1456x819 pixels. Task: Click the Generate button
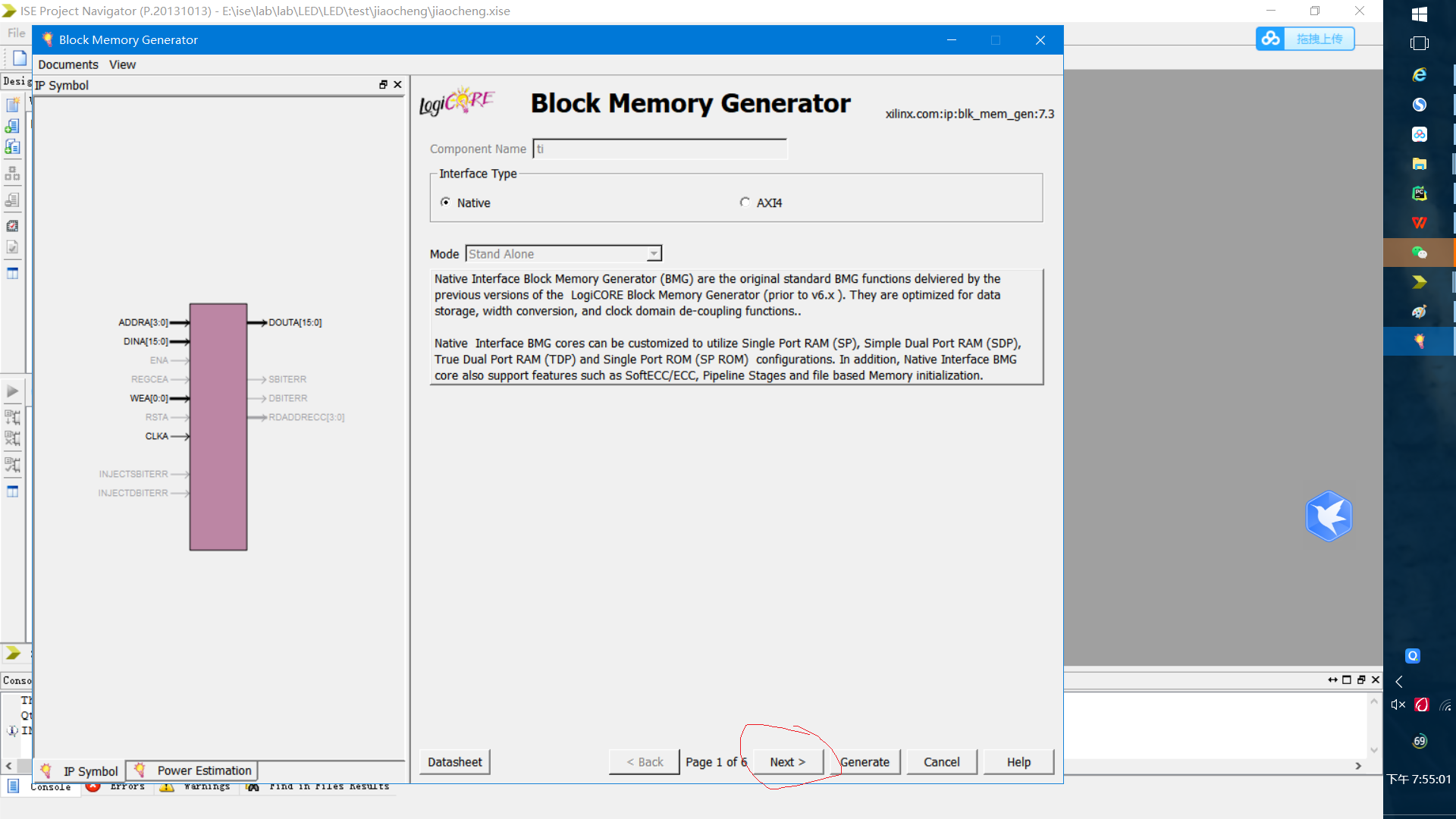(x=864, y=762)
